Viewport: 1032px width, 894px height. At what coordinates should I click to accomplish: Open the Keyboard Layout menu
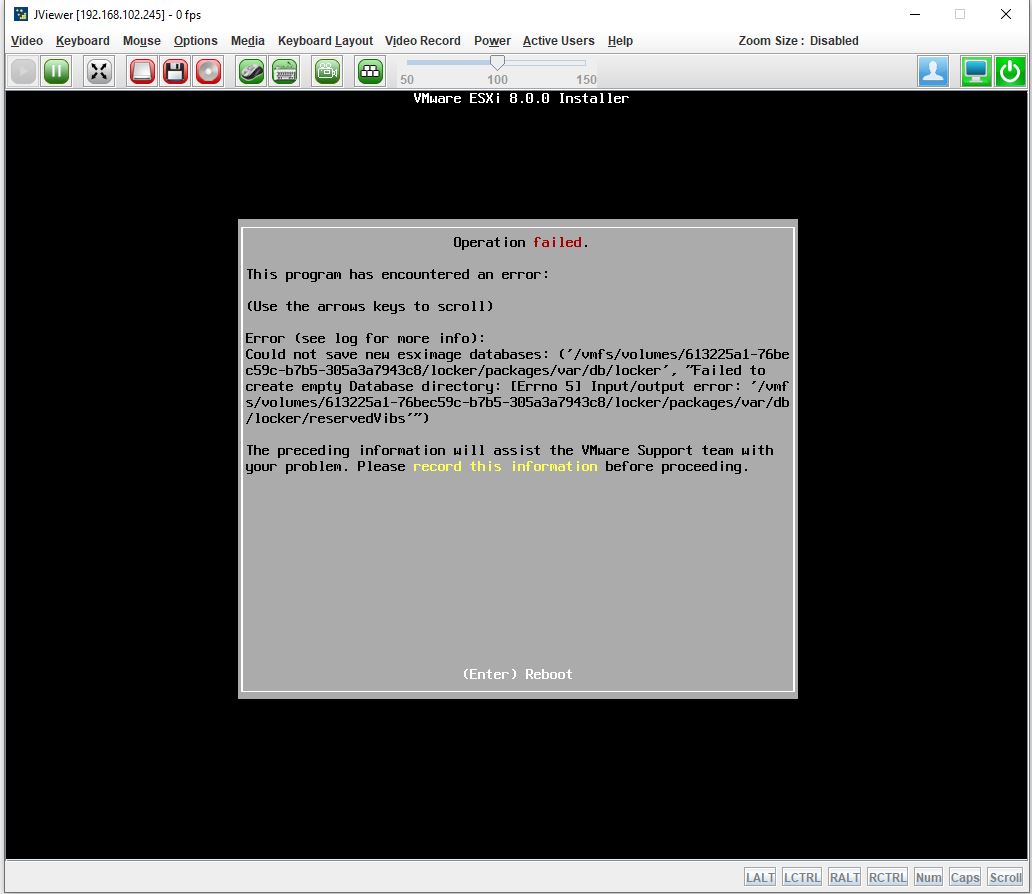325,41
